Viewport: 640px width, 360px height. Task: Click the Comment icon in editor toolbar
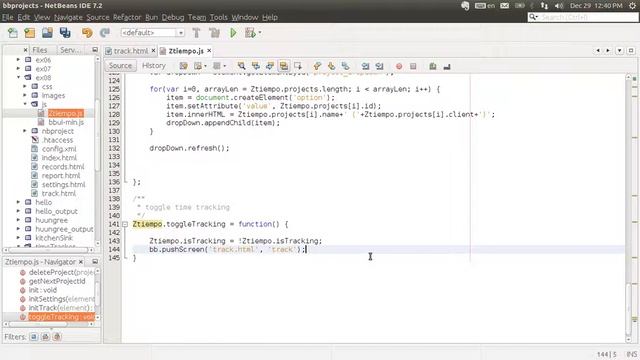click(433, 66)
